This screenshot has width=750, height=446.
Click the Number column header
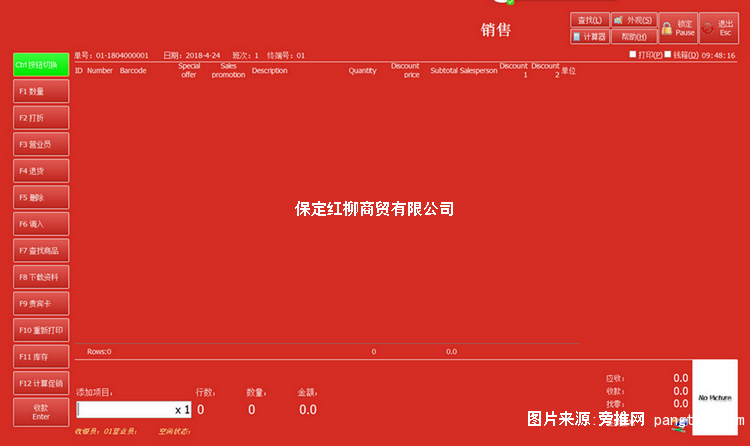99,70
